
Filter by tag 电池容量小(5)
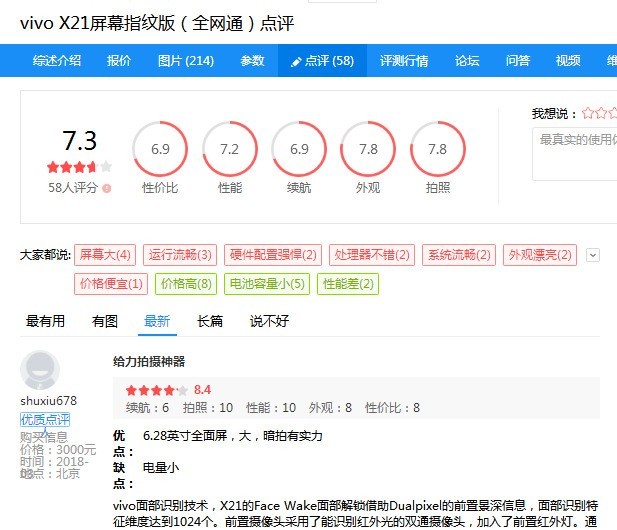coord(267,284)
